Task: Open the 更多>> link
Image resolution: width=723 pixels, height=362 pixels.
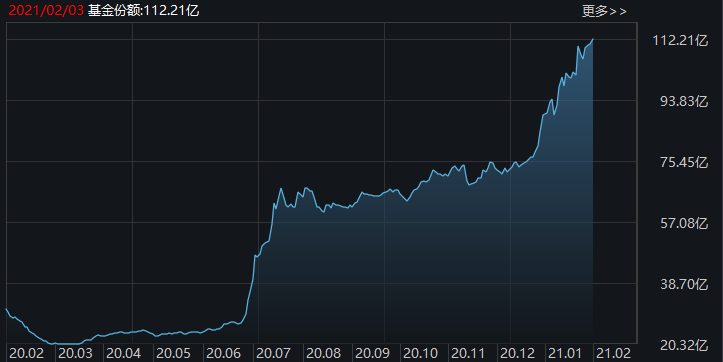Action: coord(604,11)
